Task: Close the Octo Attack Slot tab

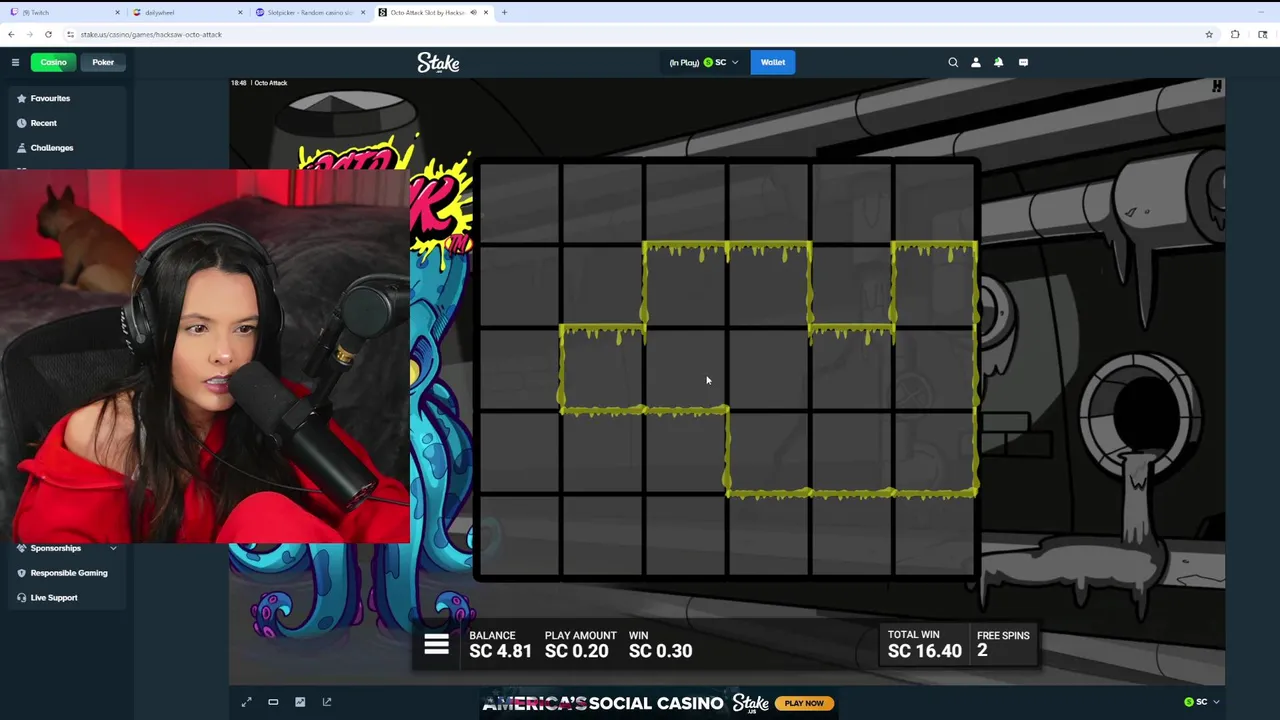Action: point(486,12)
